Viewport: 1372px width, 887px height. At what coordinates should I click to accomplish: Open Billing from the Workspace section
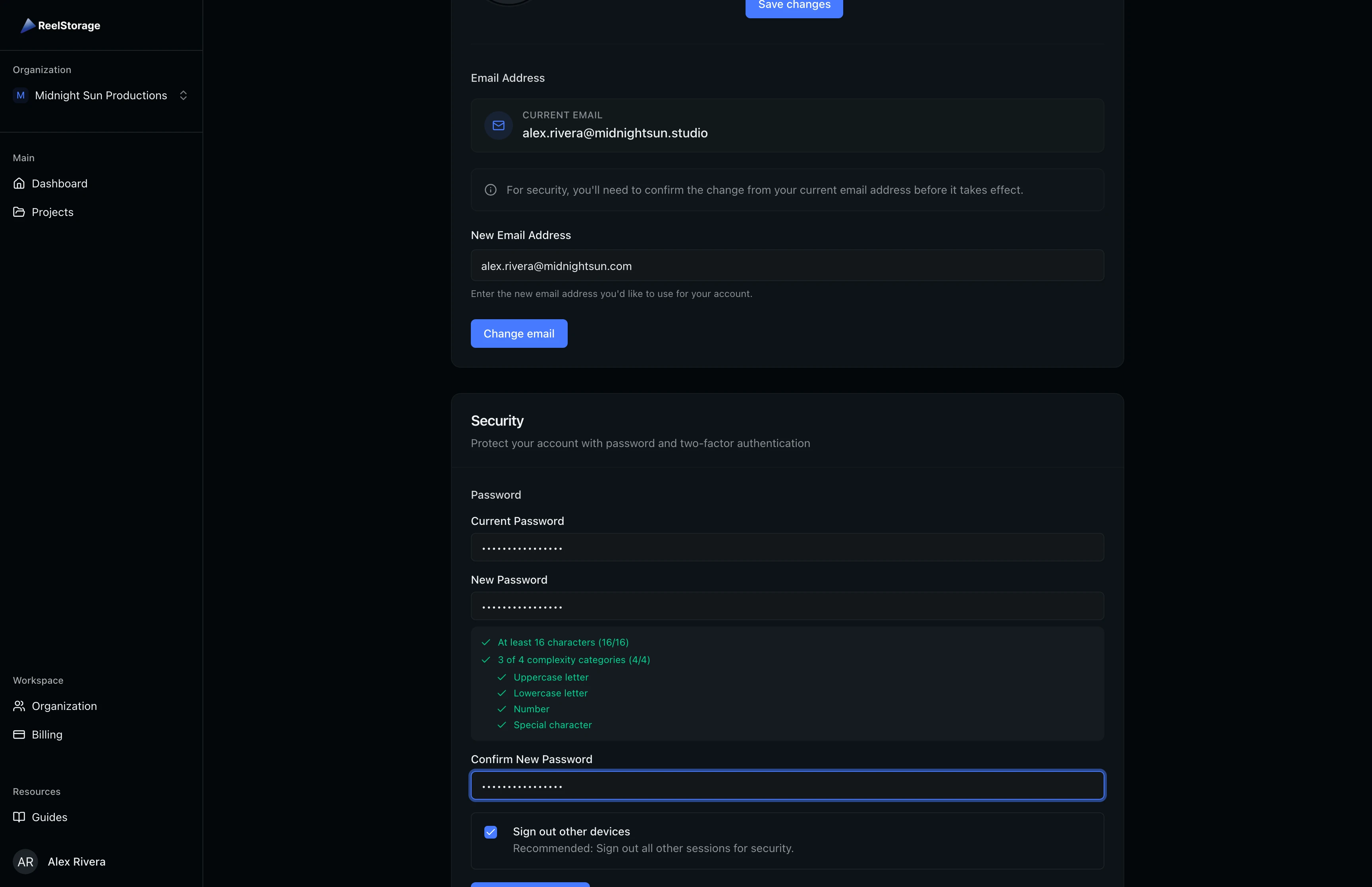tap(47, 735)
